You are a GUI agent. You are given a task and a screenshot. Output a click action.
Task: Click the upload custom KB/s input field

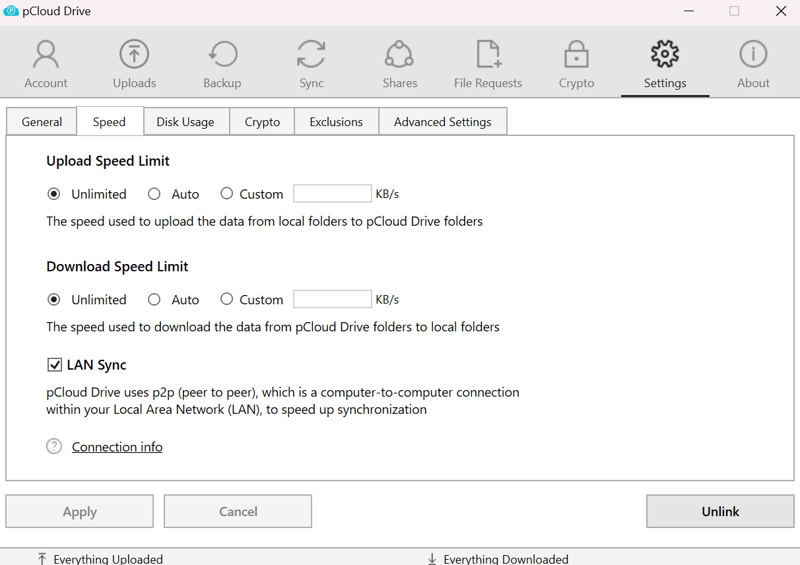[x=332, y=194]
